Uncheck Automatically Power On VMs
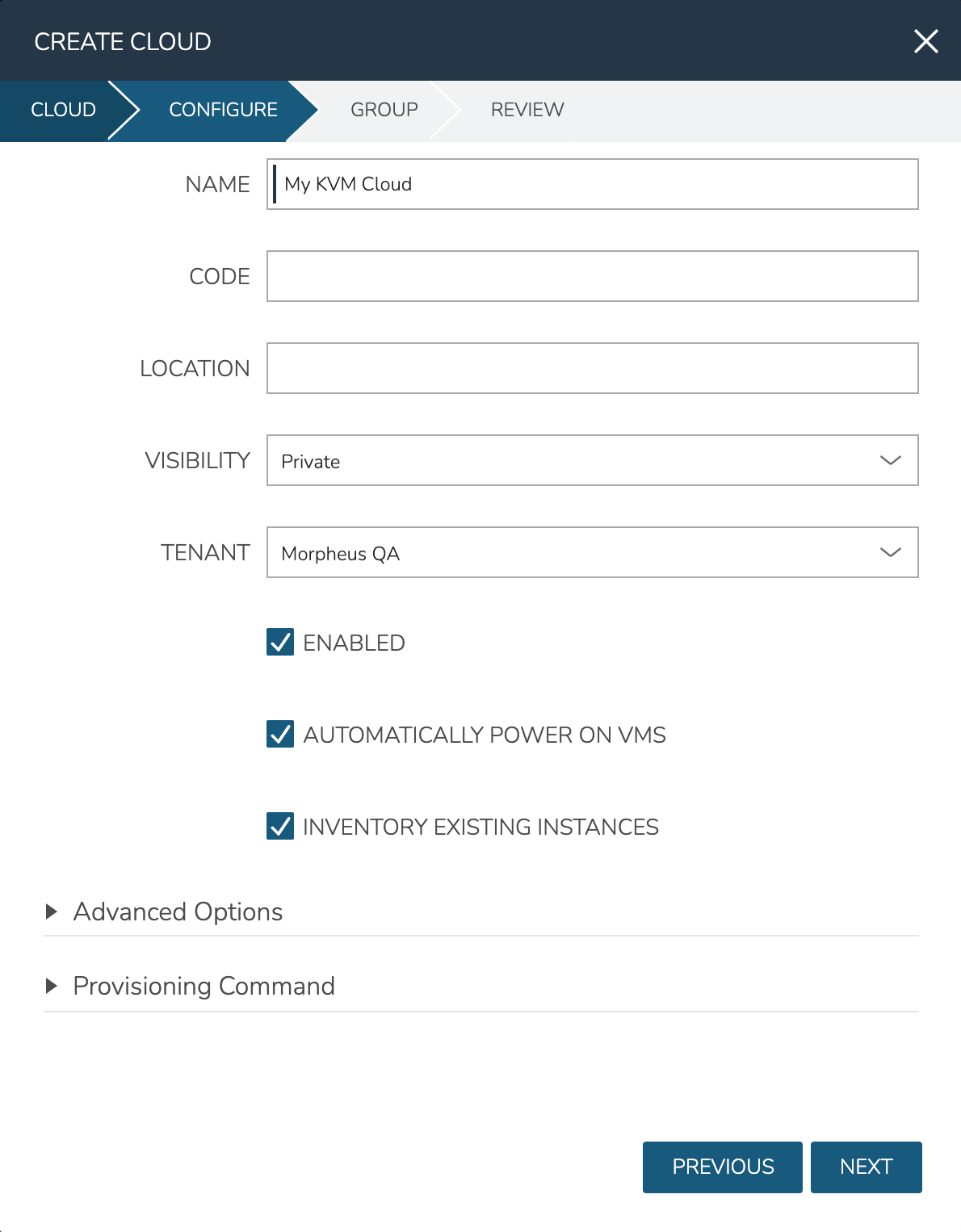The image size is (961, 1232). (x=280, y=735)
